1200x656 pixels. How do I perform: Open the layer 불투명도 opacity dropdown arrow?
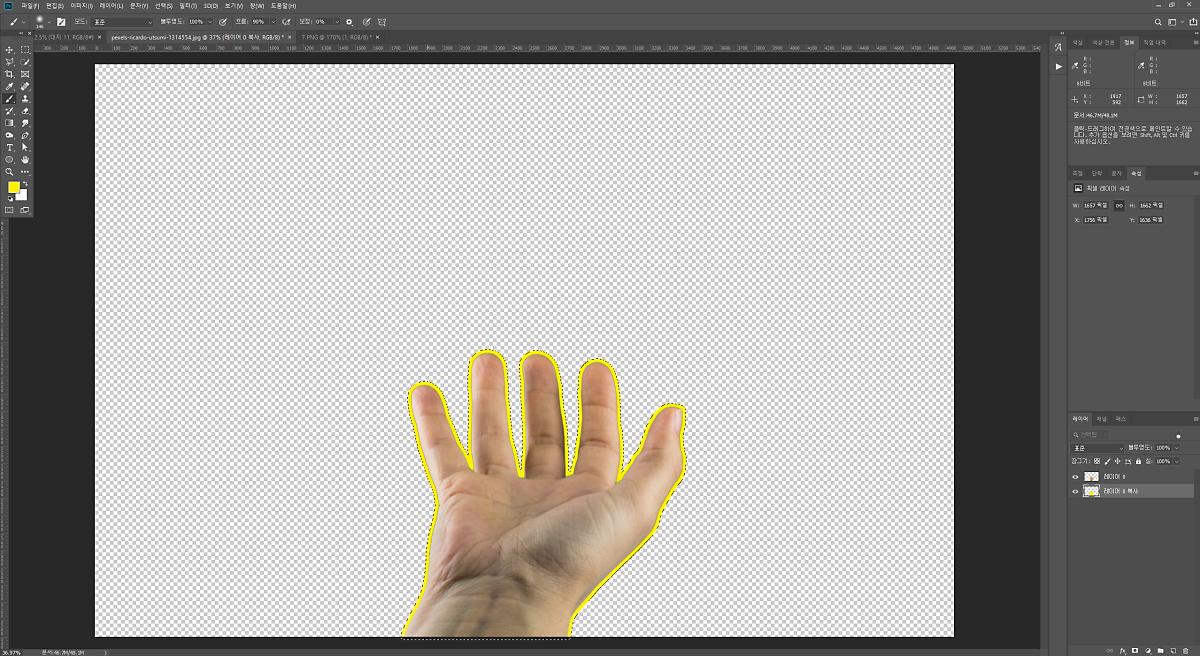tap(1176, 448)
